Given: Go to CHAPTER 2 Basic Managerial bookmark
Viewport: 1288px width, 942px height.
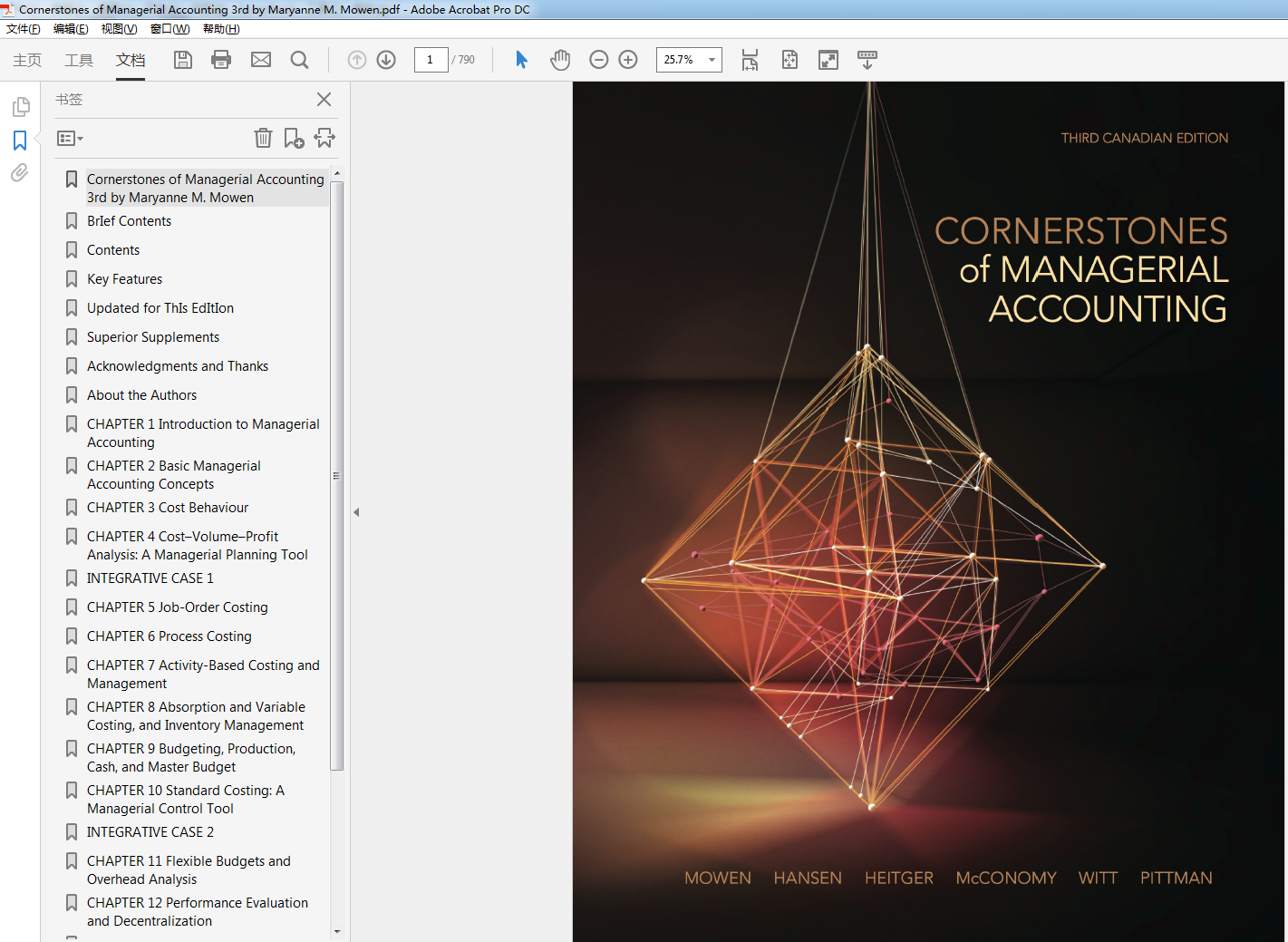Looking at the screenshot, I should click(174, 475).
